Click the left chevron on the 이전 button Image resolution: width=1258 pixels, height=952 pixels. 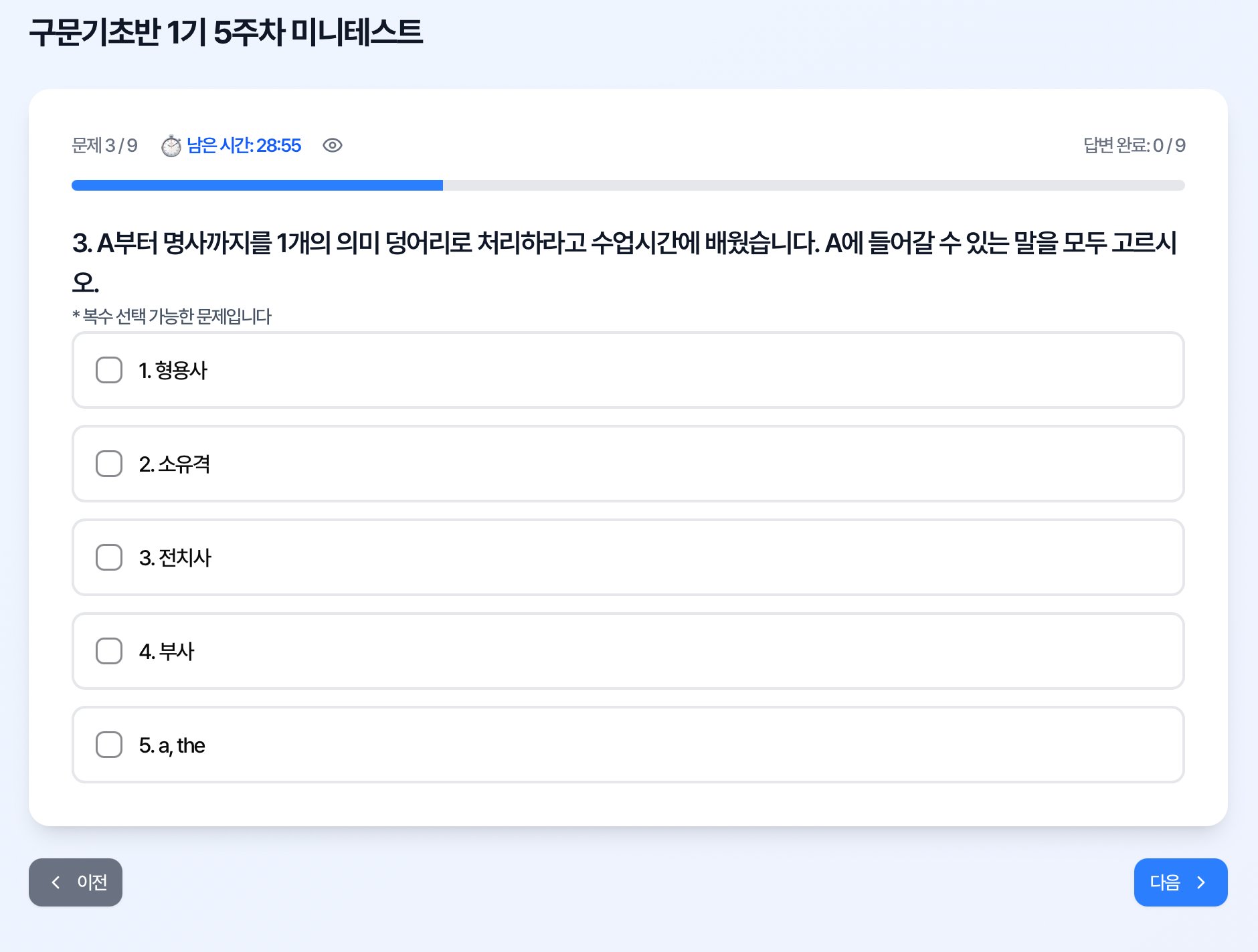(x=56, y=882)
